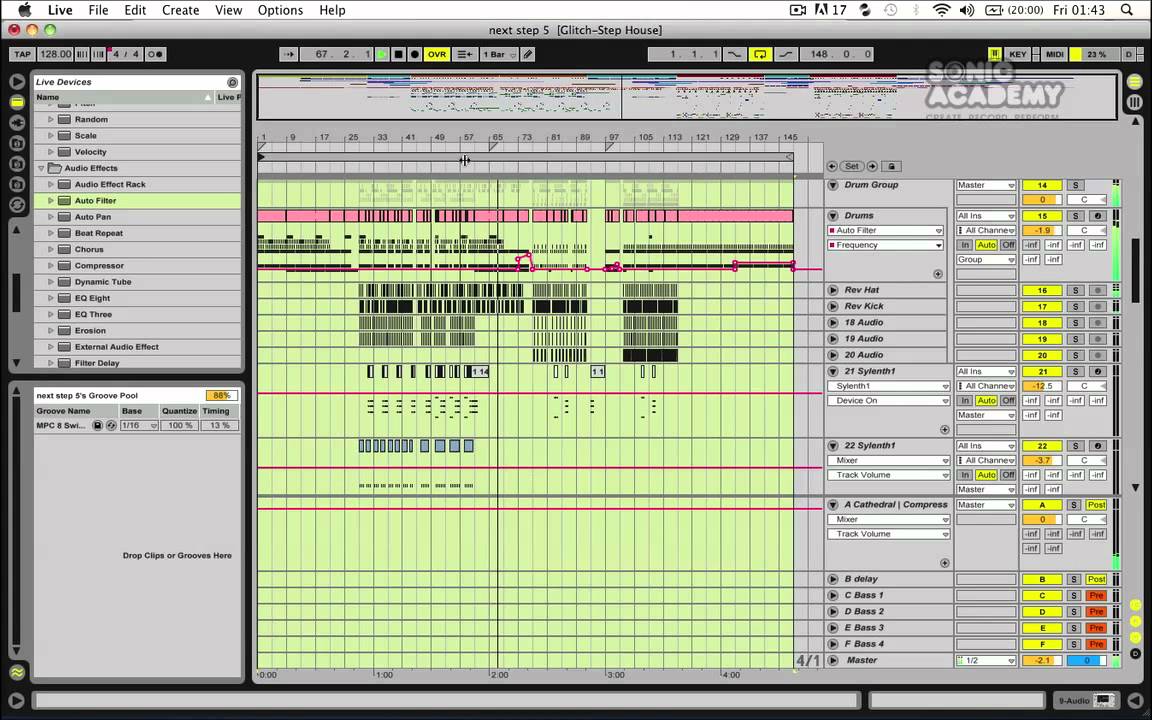The height and width of the screenshot is (720, 1152).
Task: Arm the Drums track for recording
Action: tap(1098, 216)
